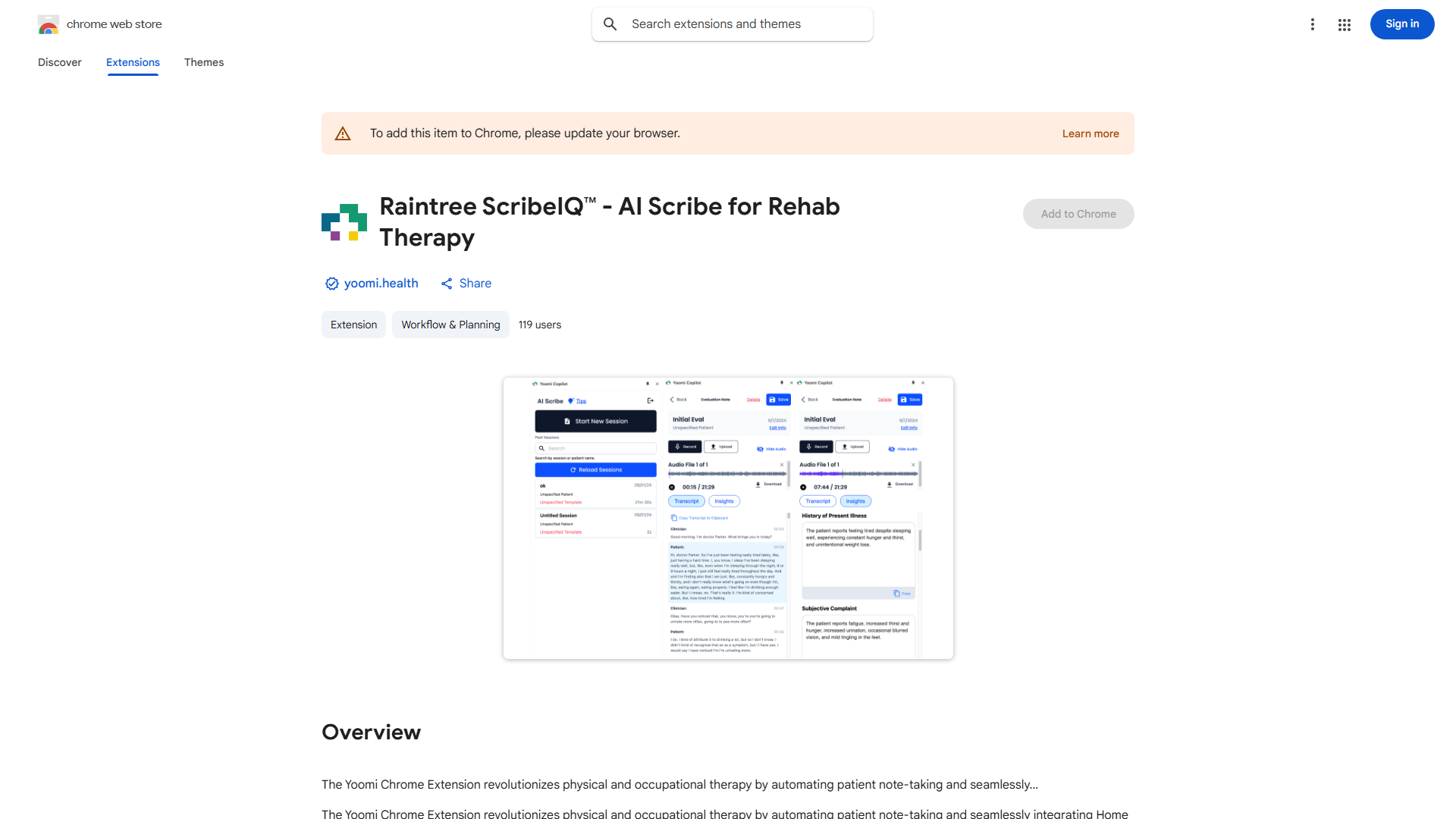Click the verified publisher badge next to yoomi.health
Viewport: 1456px width, 819px height.
(331, 283)
